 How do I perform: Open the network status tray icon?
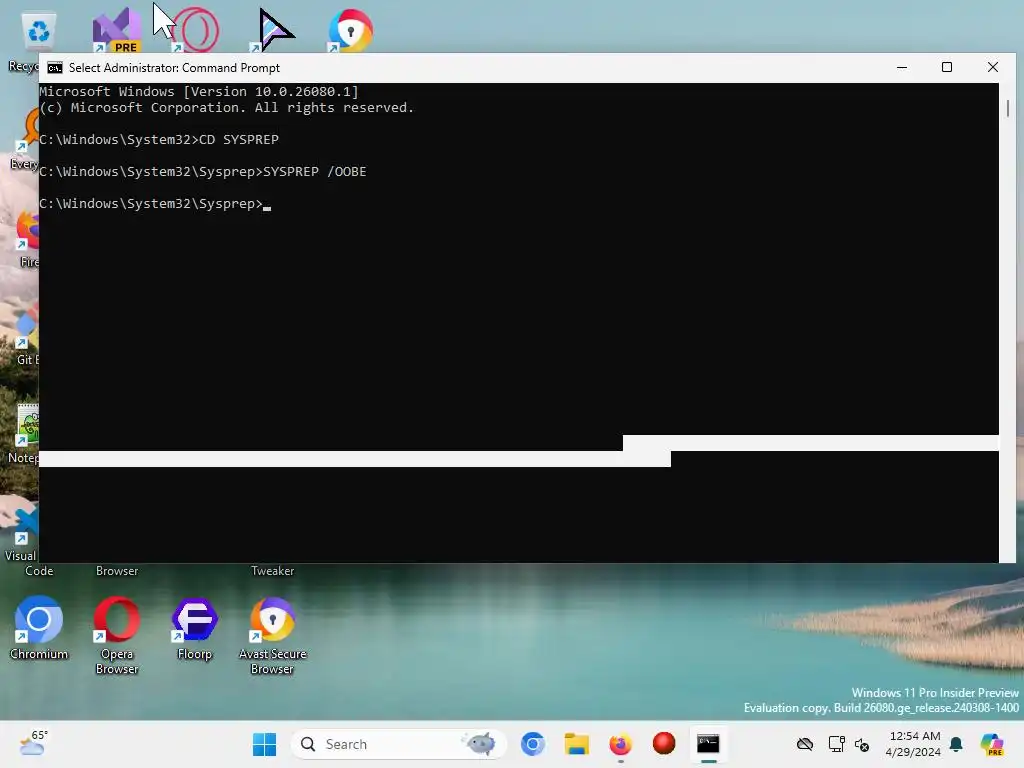[x=836, y=744]
